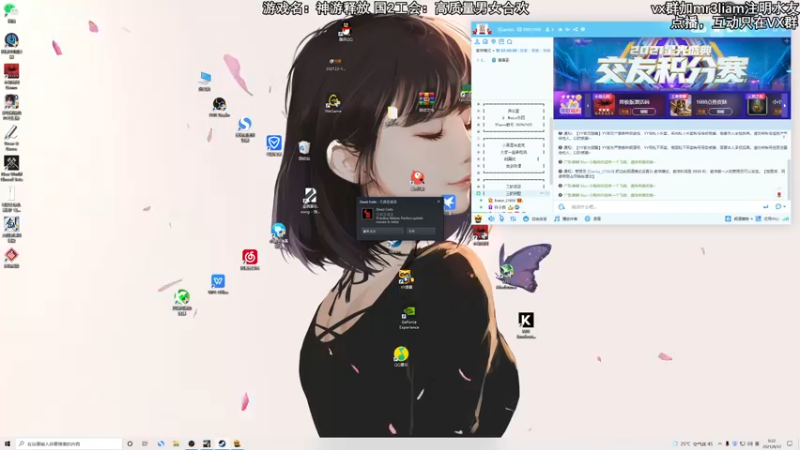
Task: Close the Dead Cells notification popup
Action: tap(438, 202)
